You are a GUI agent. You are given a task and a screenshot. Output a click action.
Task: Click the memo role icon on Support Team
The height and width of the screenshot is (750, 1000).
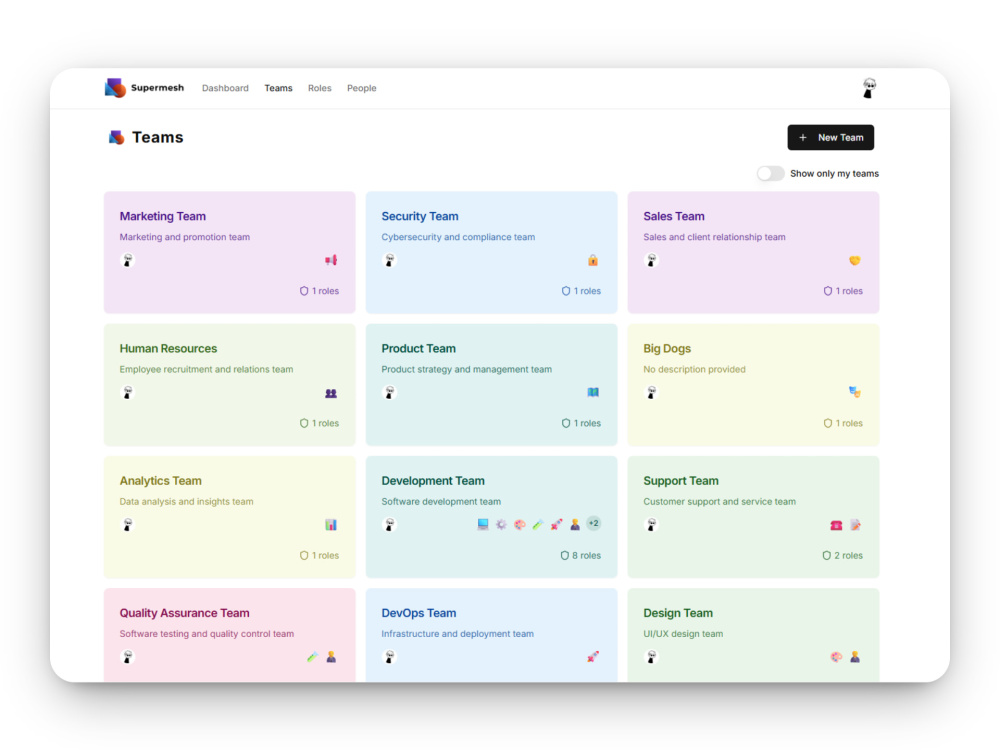point(855,525)
